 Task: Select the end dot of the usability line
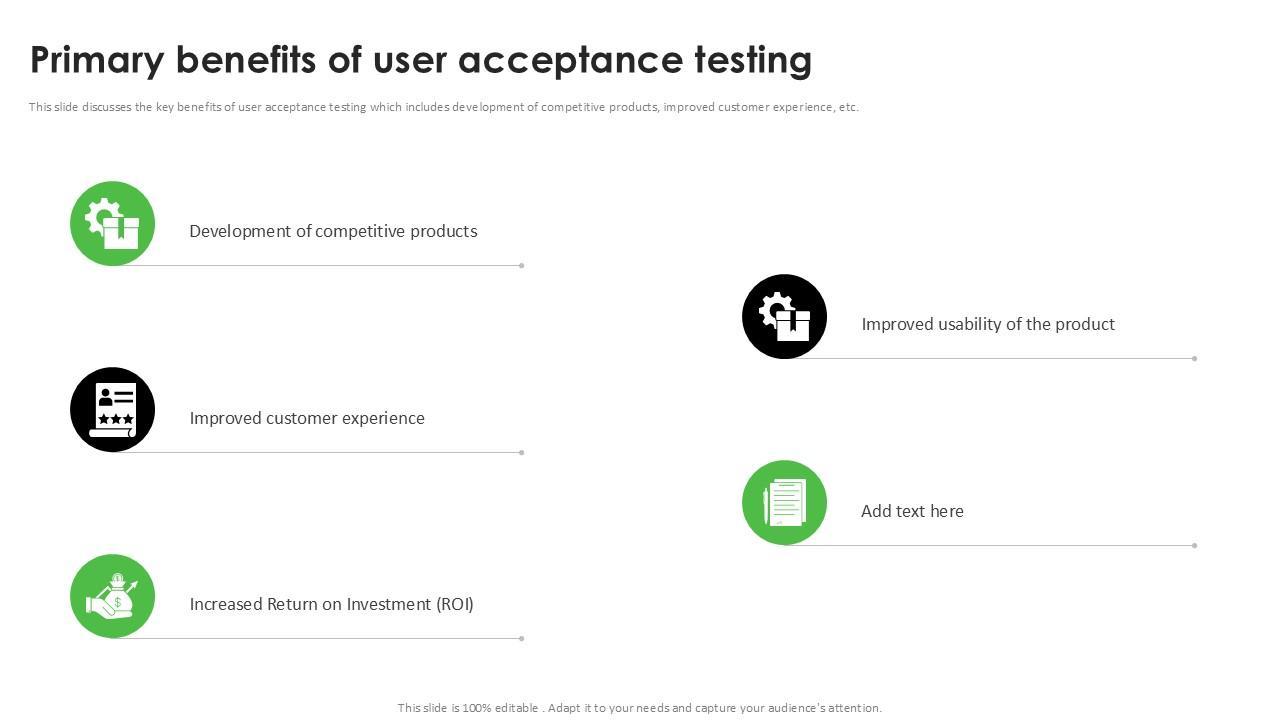(1194, 359)
